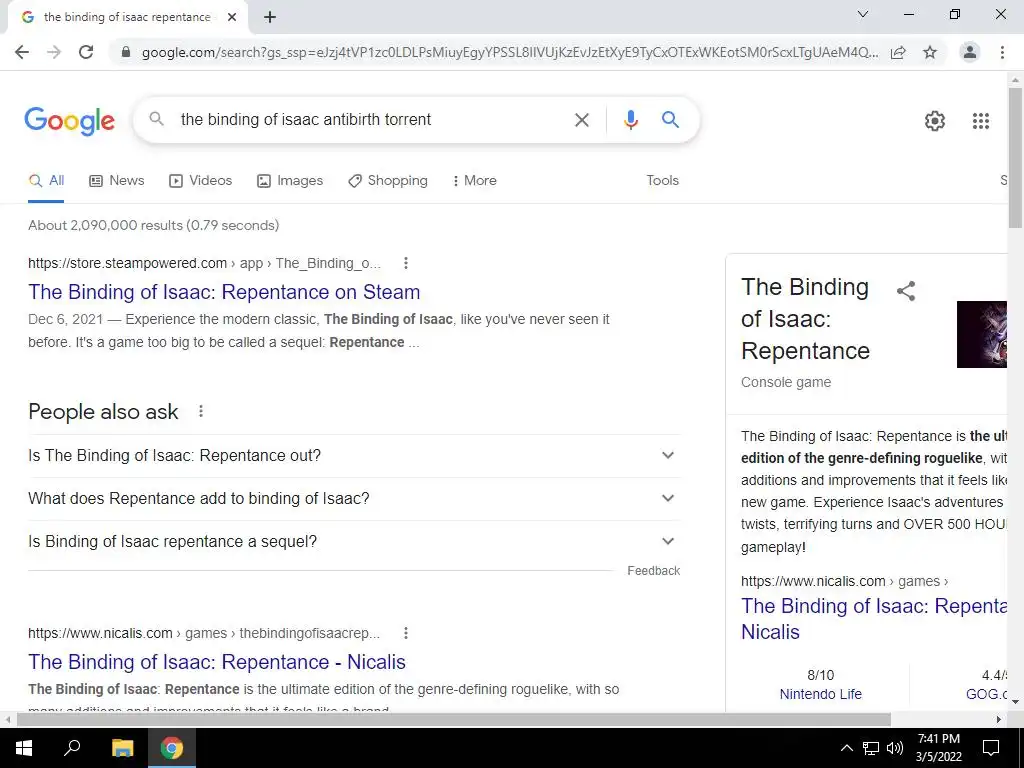This screenshot has height=768, width=1024.
Task: Open options for the Steam result
Action: click(406, 263)
